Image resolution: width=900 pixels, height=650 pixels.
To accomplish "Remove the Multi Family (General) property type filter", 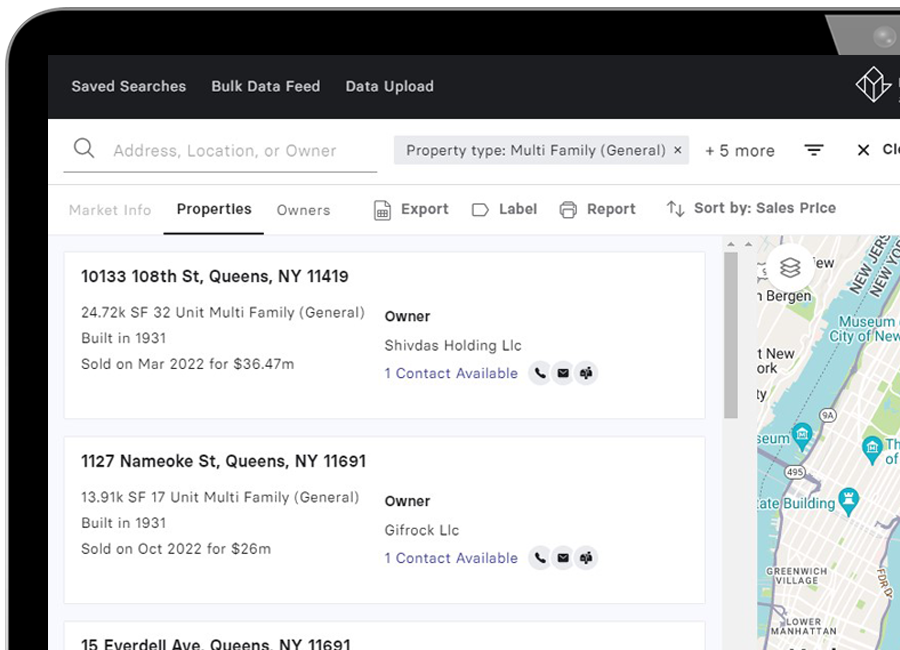I will [678, 149].
